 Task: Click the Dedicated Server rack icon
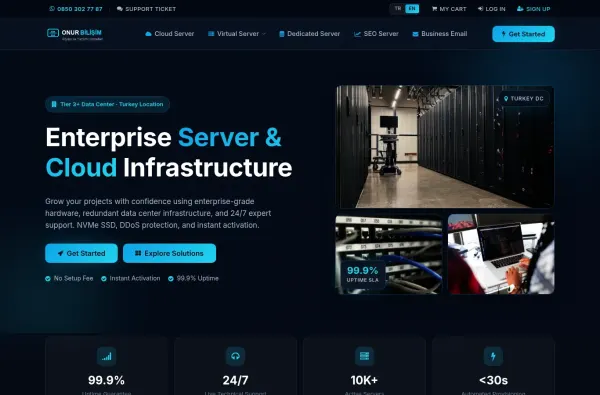tap(282, 34)
